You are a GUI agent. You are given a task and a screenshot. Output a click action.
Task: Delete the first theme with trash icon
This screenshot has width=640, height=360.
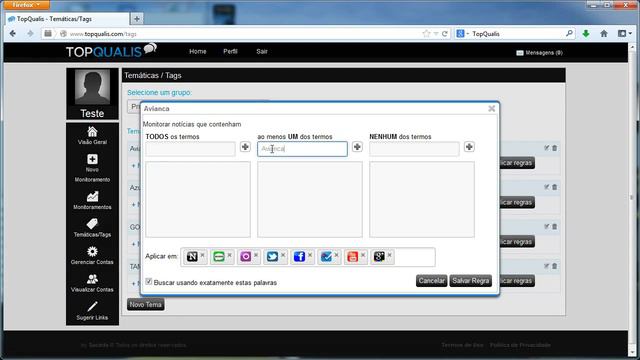coord(554,148)
